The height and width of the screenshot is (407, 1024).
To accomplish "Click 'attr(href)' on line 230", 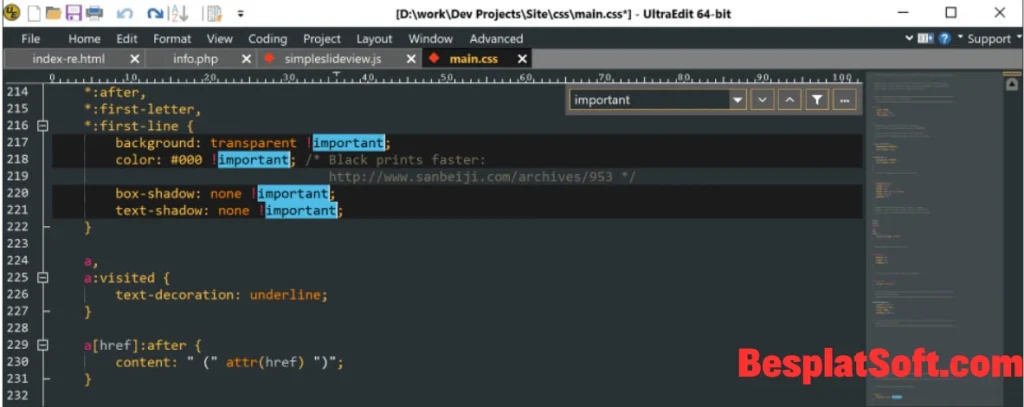I will click(x=266, y=362).
